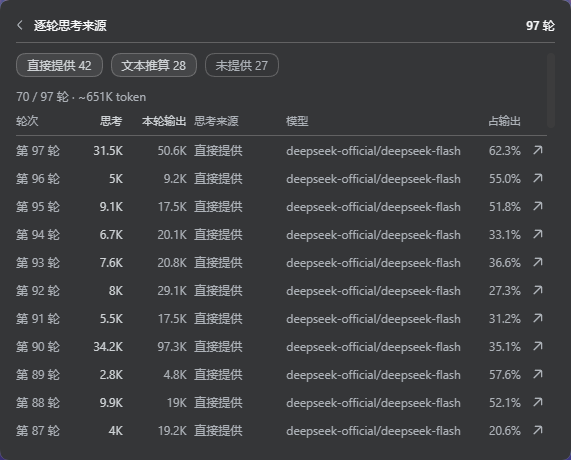Open round 94 details arrow

pyautogui.click(x=538, y=234)
